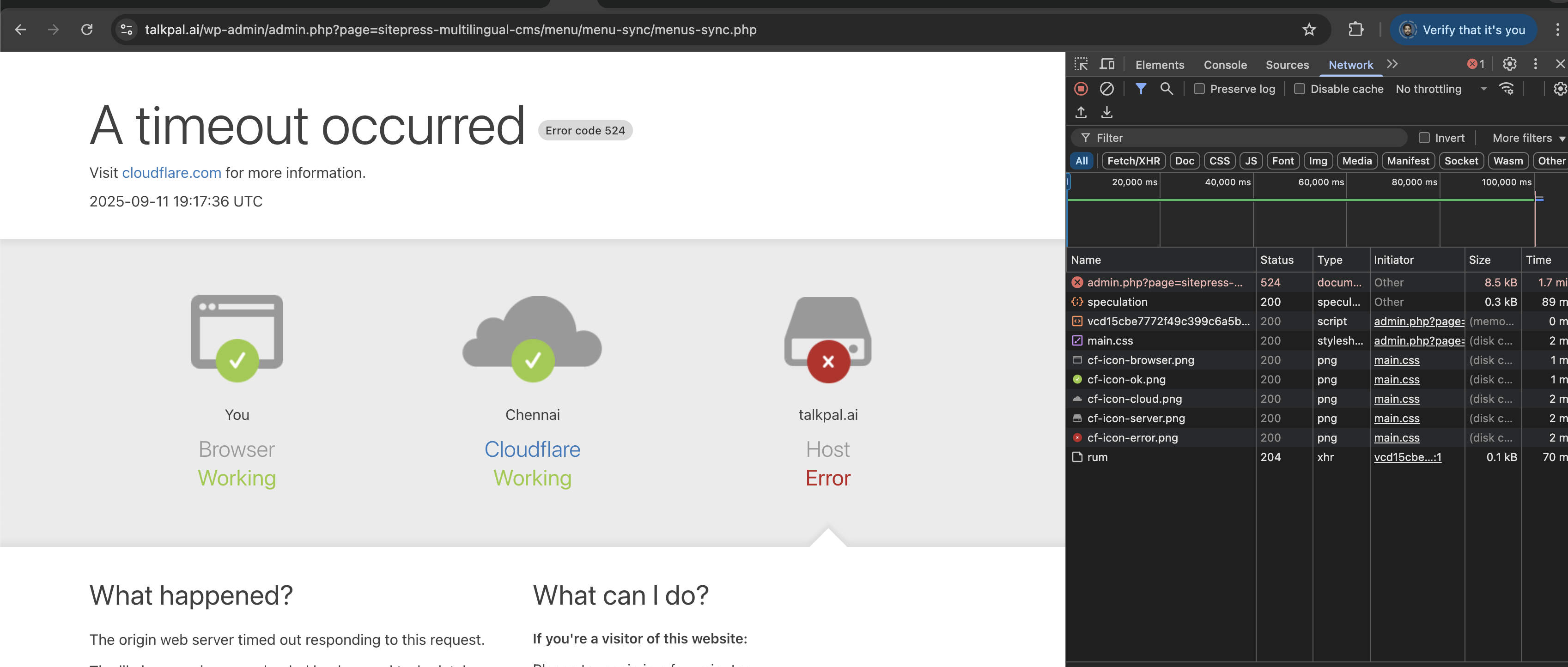Filter requests by Font

pos(1282,161)
